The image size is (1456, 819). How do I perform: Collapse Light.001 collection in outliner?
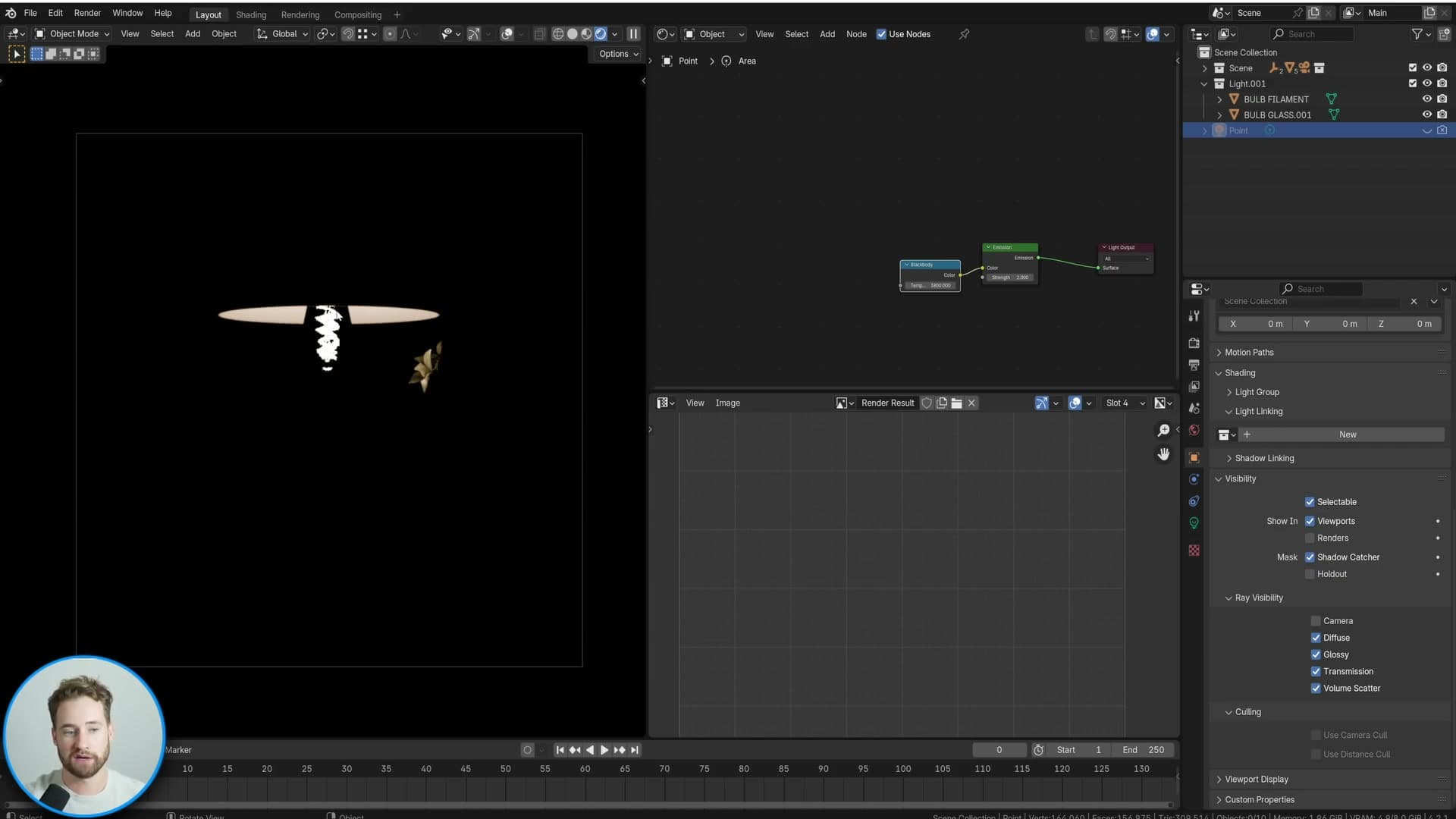point(1204,84)
